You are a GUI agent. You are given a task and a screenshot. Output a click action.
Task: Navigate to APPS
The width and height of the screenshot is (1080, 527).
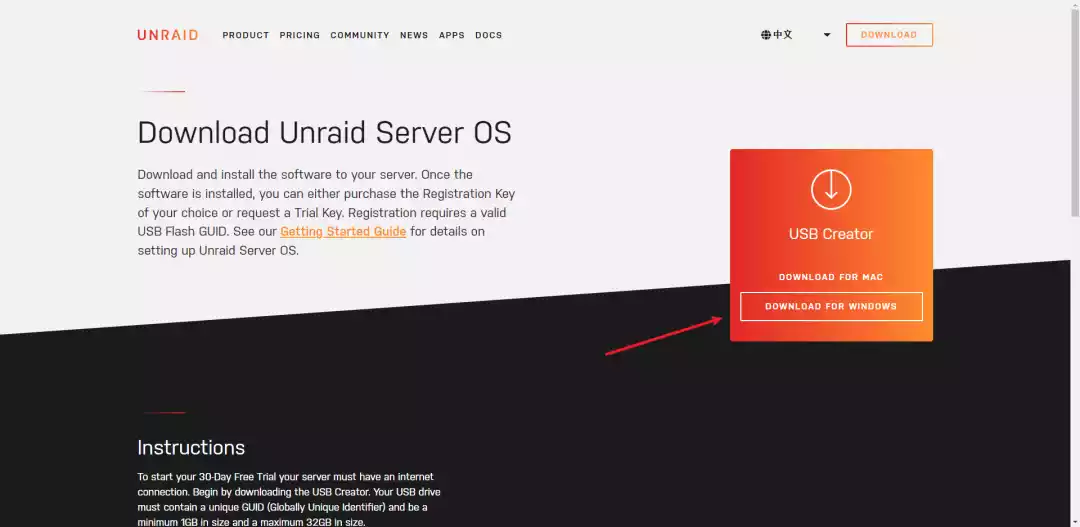click(x=452, y=35)
